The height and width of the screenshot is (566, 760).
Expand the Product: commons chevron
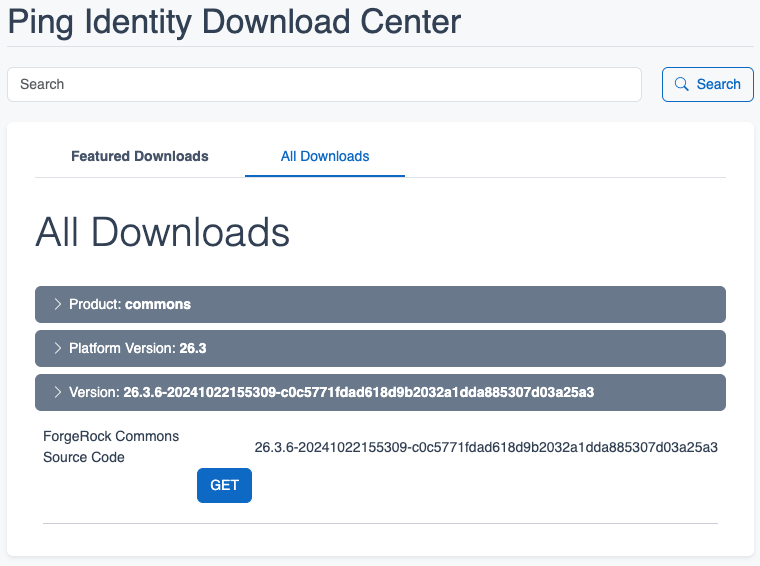point(58,304)
